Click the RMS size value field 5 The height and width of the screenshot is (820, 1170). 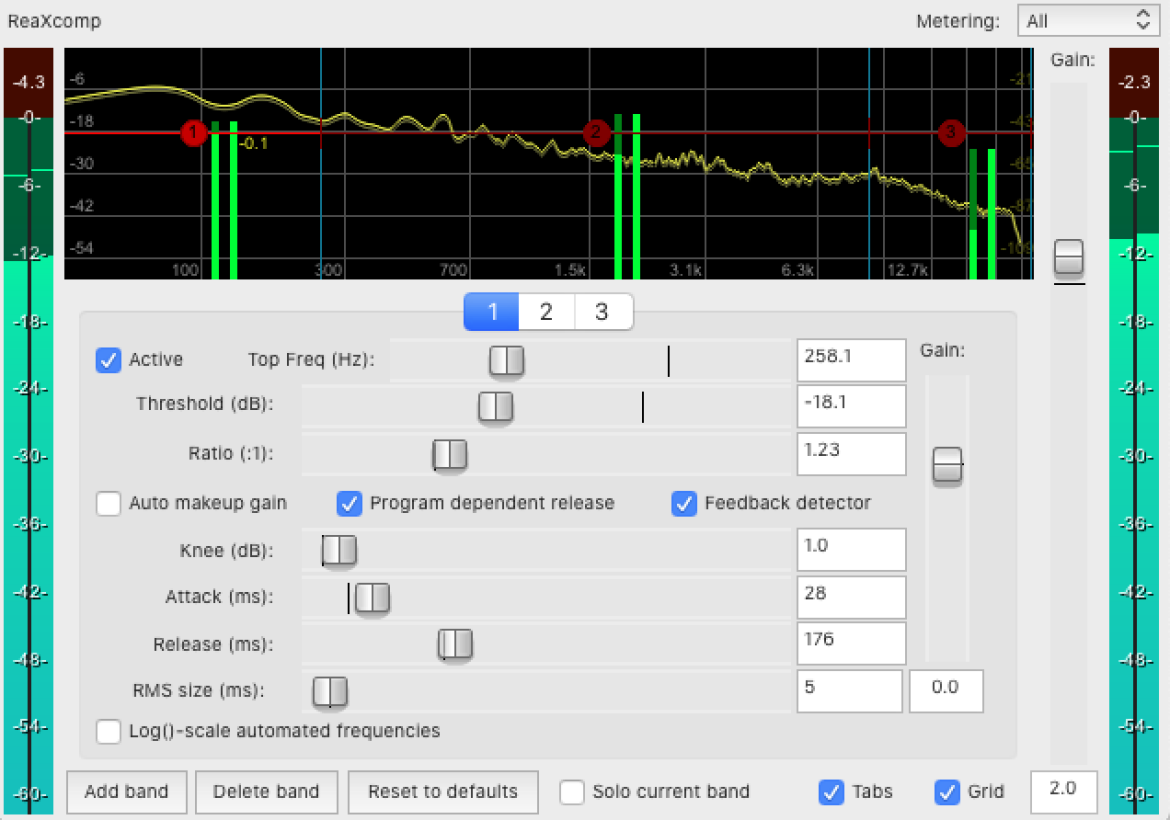click(x=850, y=691)
